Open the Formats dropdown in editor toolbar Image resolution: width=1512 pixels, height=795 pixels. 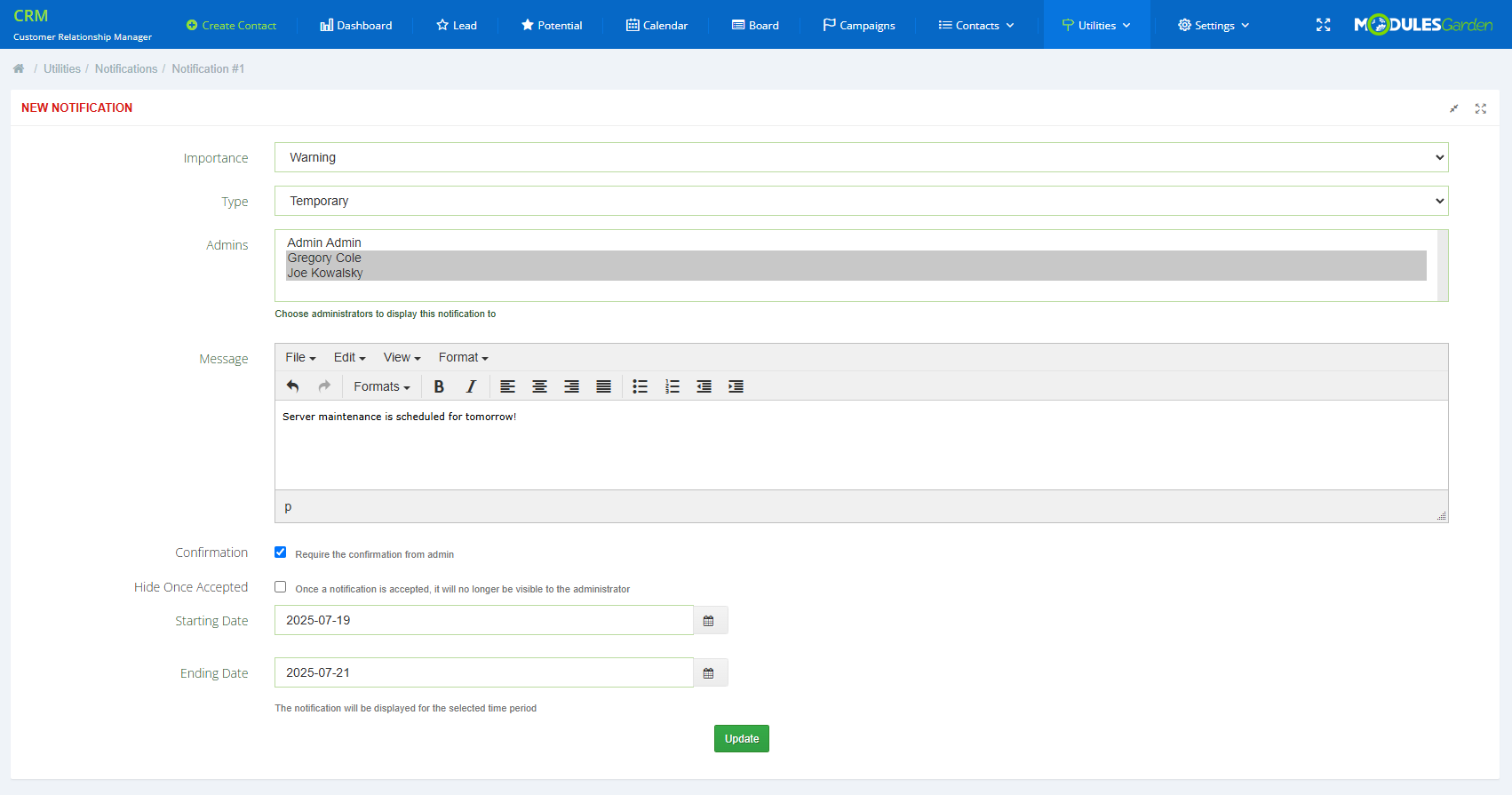[382, 386]
